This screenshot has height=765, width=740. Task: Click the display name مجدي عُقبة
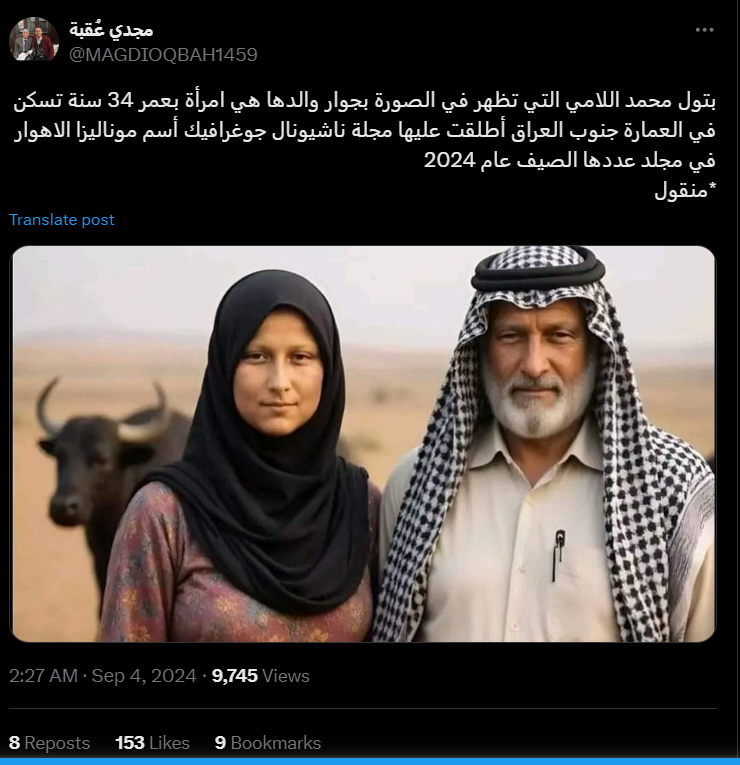111,30
